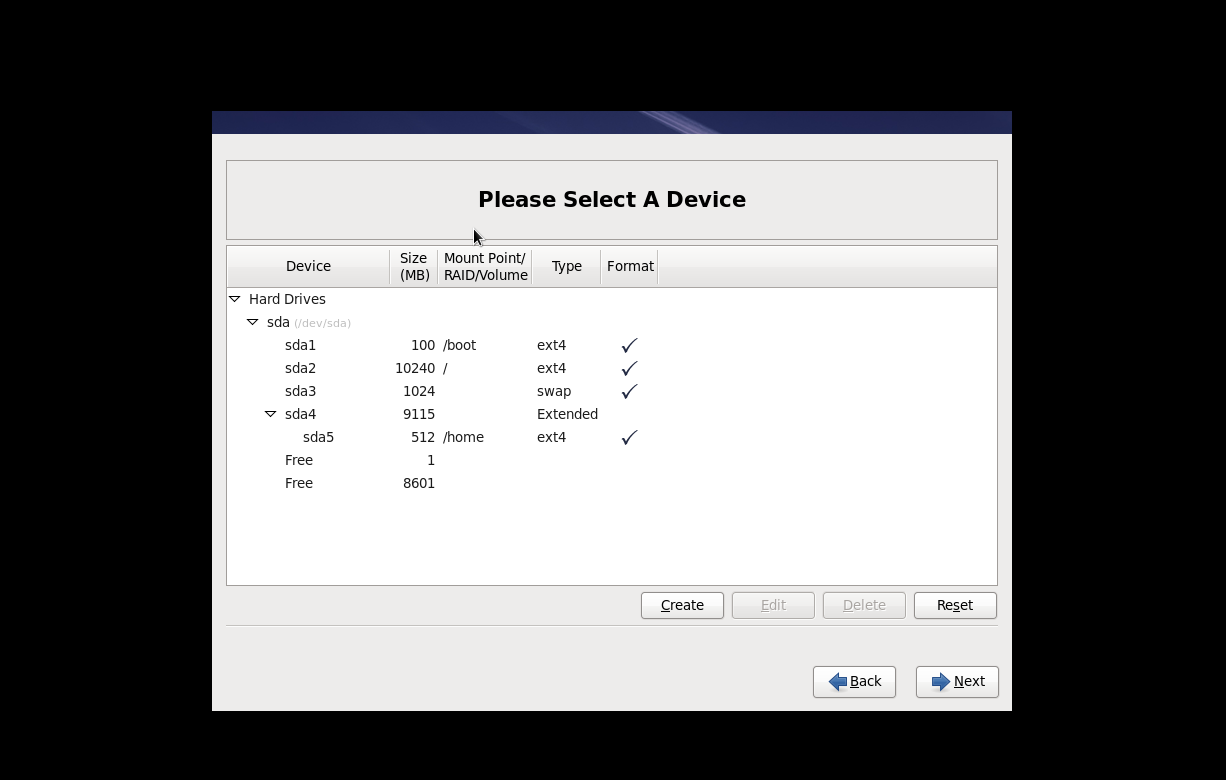Image resolution: width=1226 pixels, height=780 pixels.
Task: Go Back to the previous step
Action: [854, 681]
